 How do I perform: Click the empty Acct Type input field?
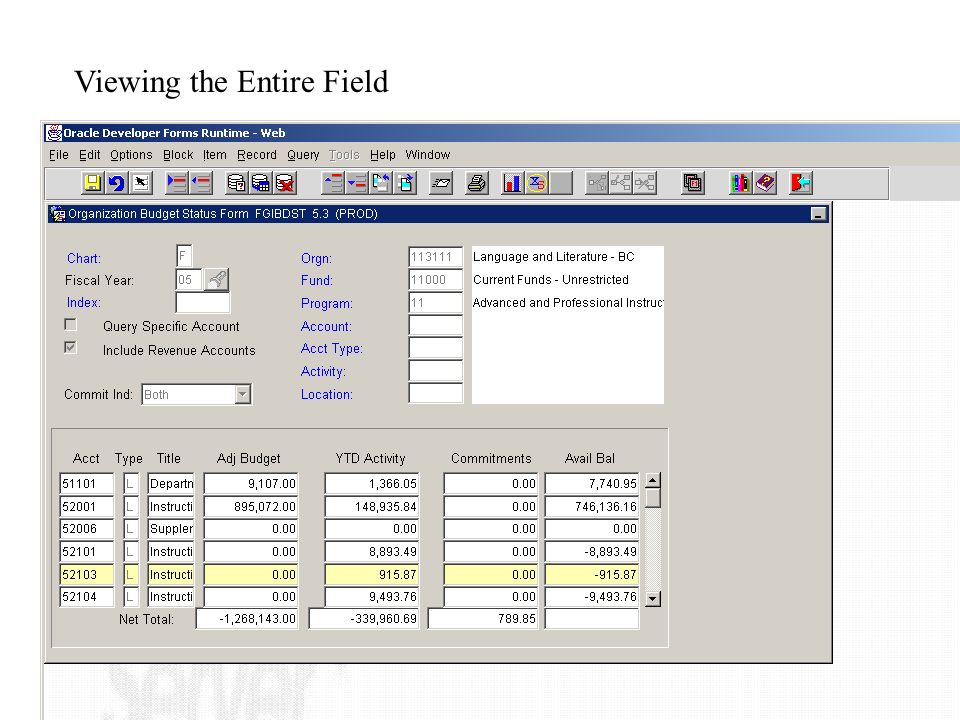pyautogui.click(x=435, y=348)
